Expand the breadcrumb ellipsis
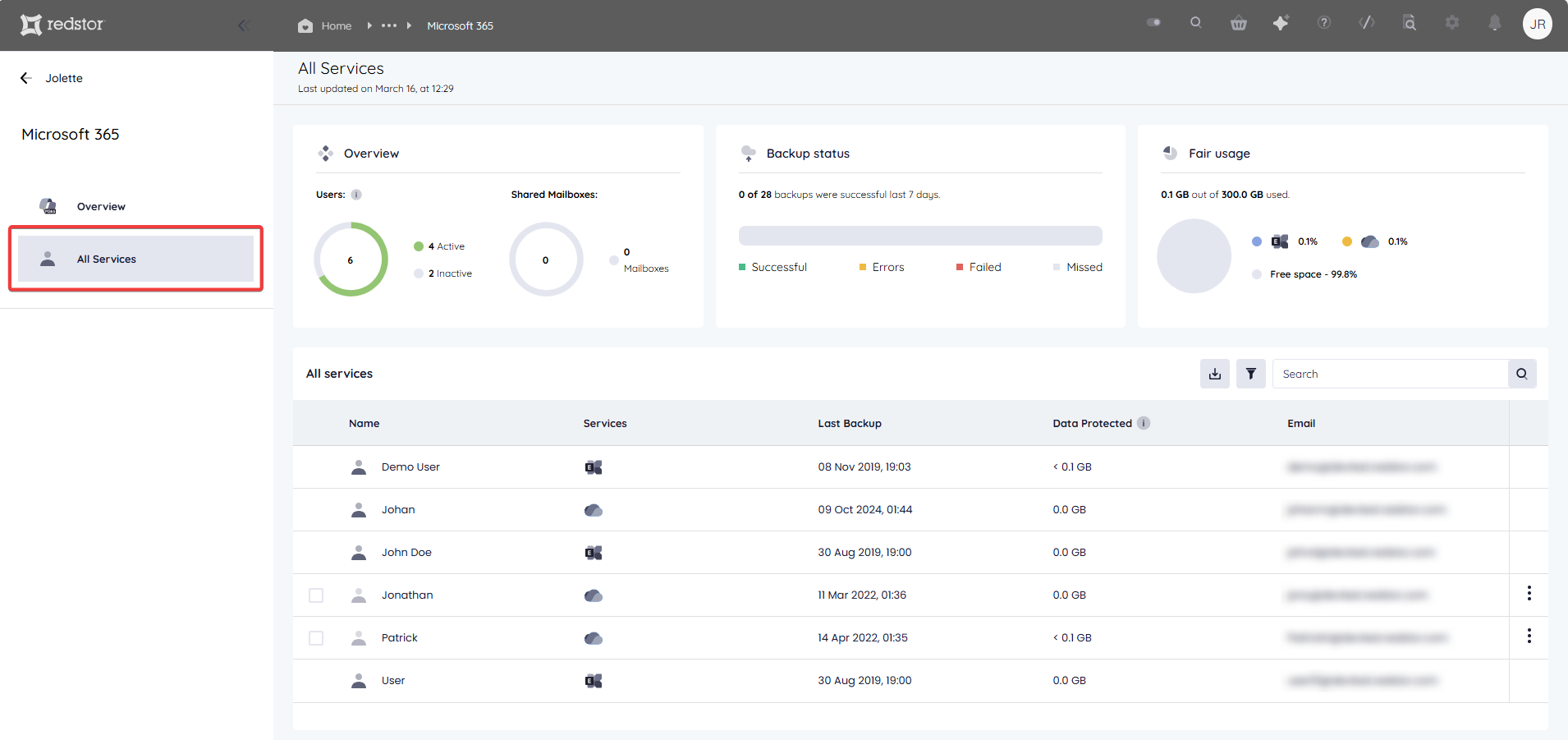 (389, 25)
